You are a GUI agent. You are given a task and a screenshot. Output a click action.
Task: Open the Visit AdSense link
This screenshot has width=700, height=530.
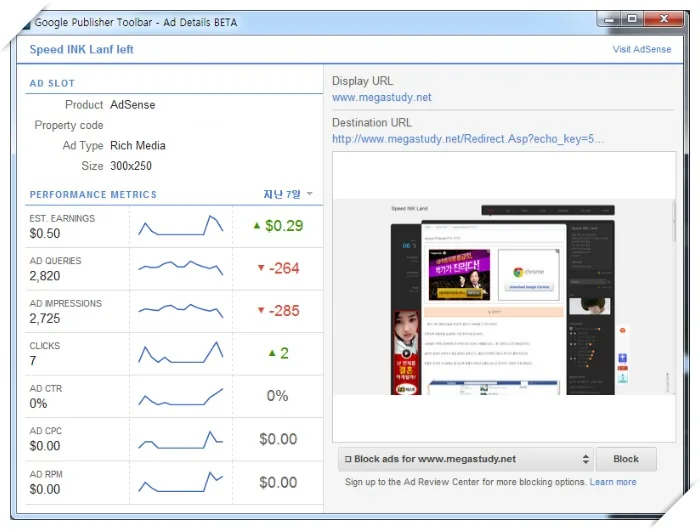pos(642,49)
